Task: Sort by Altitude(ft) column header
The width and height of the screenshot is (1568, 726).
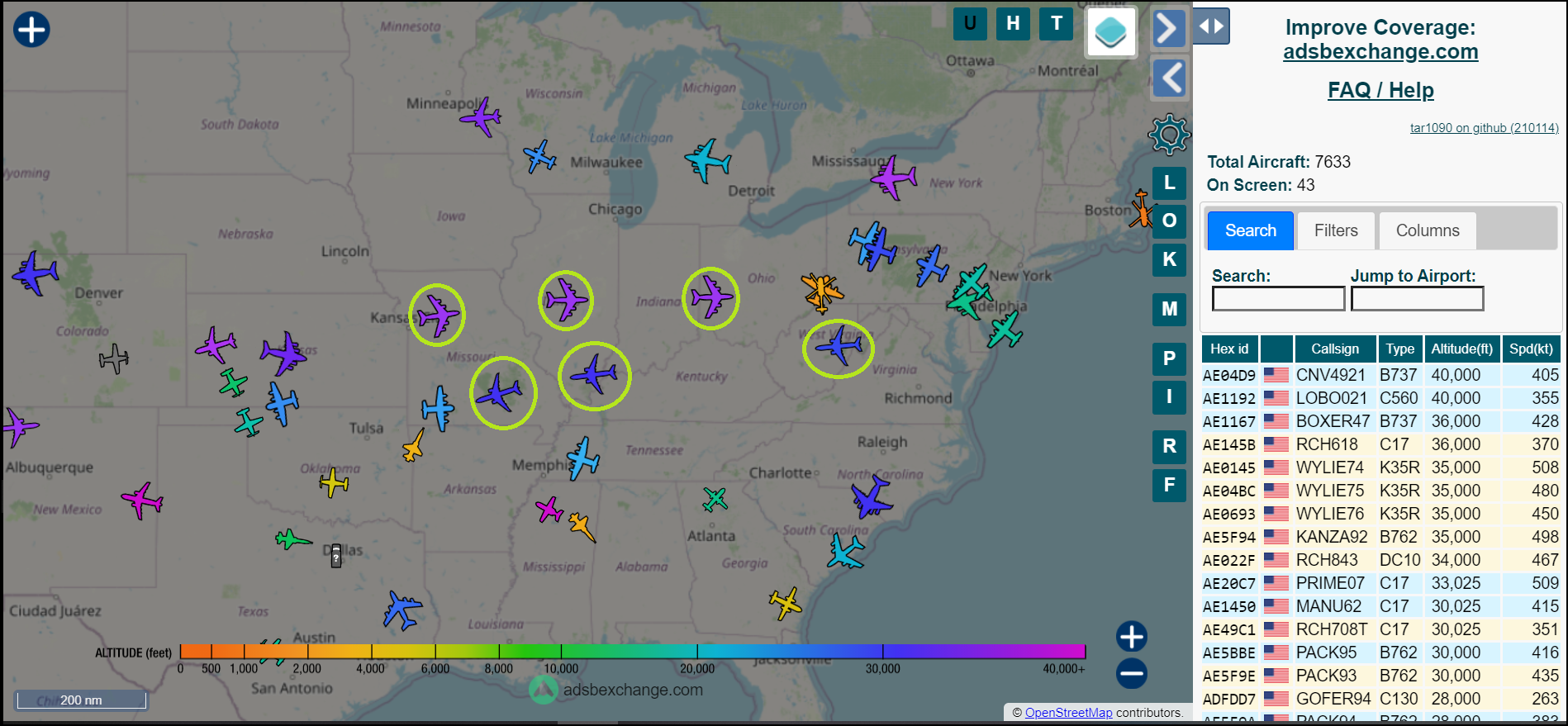Action: click(1461, 349)
